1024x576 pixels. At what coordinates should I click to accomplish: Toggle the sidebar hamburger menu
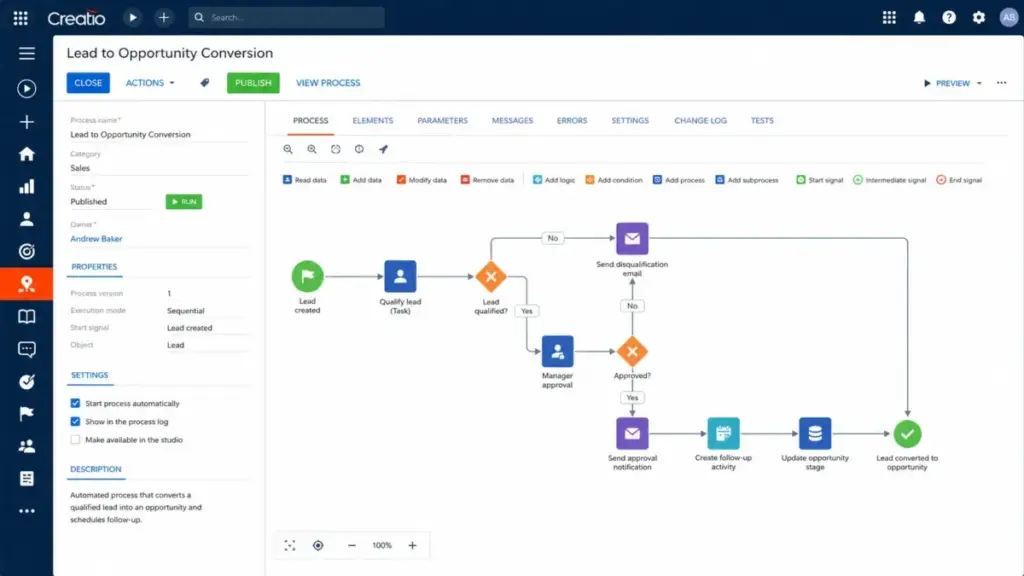tap(27, 54)
